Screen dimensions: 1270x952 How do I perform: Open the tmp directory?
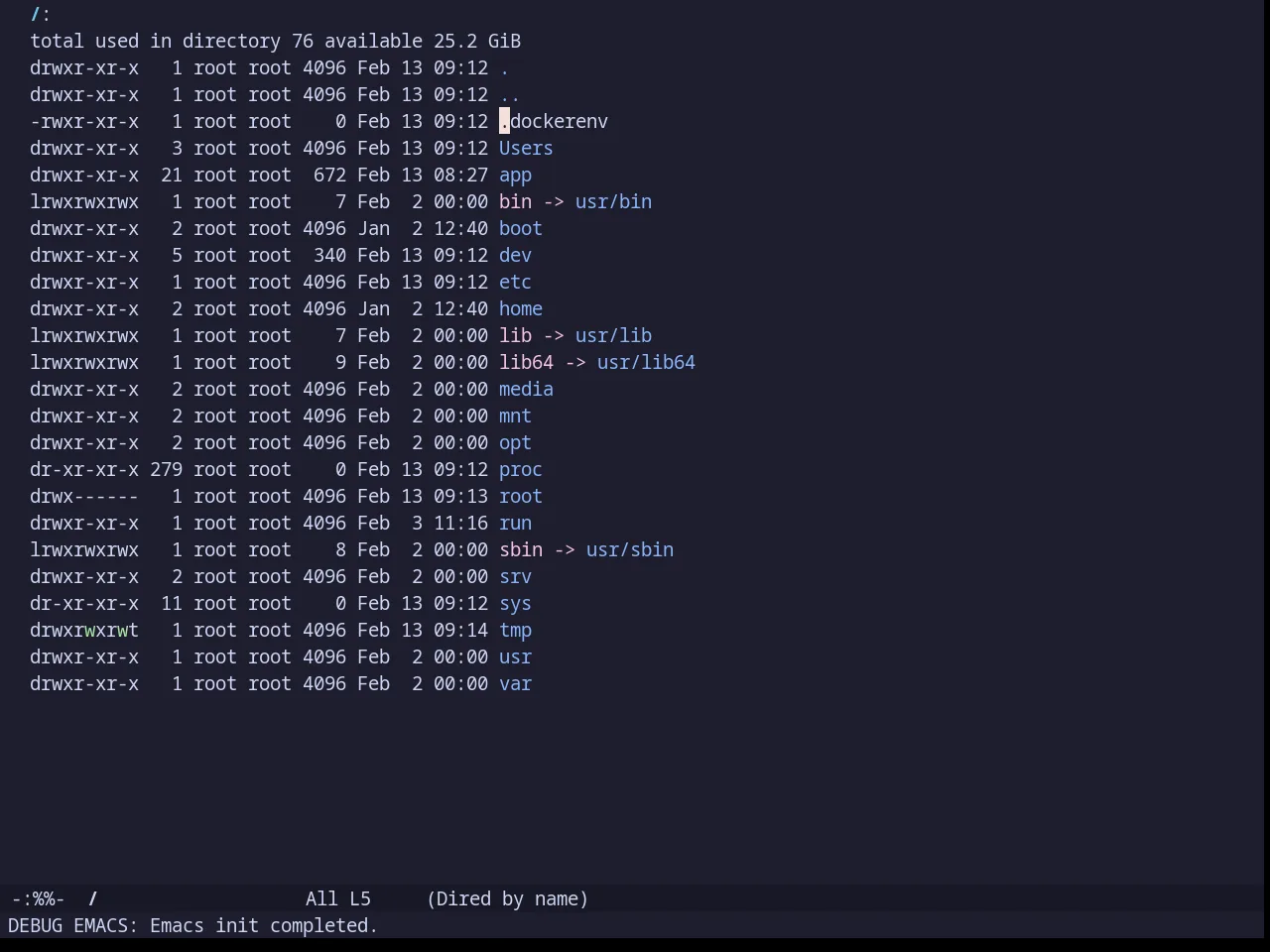click(x=515, y=630)
